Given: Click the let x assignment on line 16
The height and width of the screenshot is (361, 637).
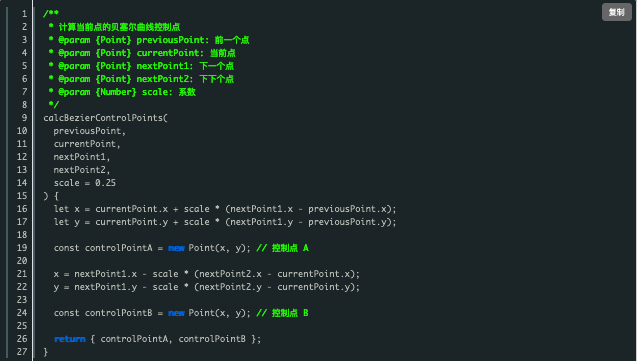Looking at the screenshot, I should tap(225, 209).
